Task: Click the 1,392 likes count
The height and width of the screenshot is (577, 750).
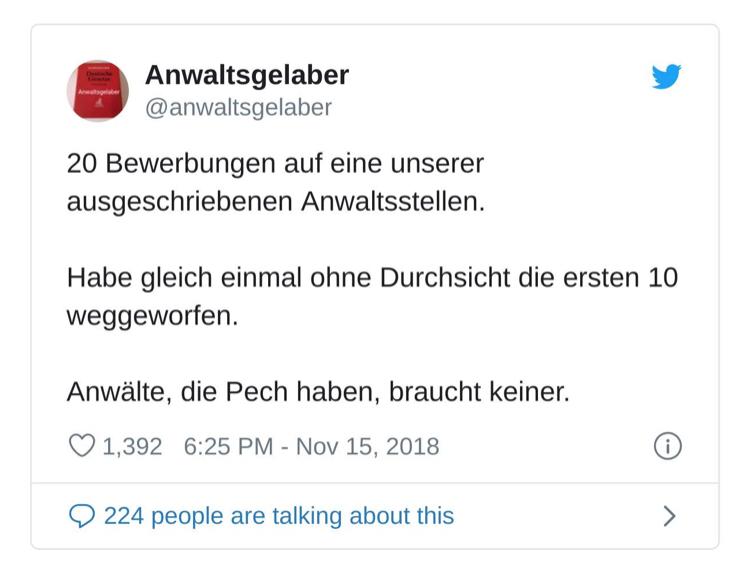Action: (x=132, y=446)
